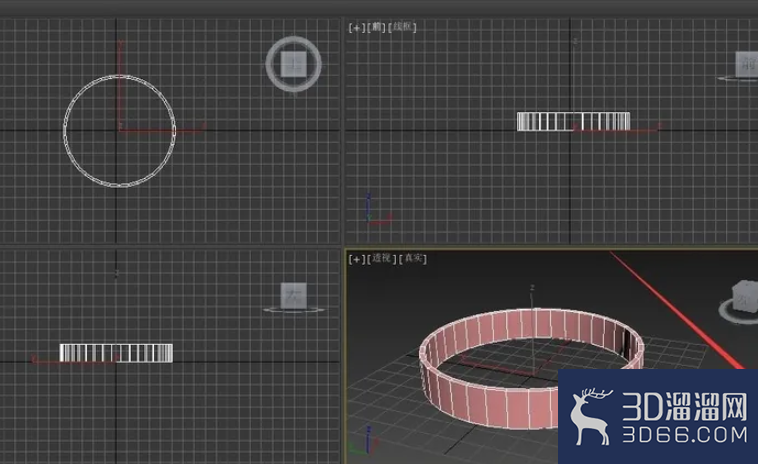Viewport: 758px width, 464px height.
Task: Open the [+] menu of the perspective viewport
Action: (357, 259)
